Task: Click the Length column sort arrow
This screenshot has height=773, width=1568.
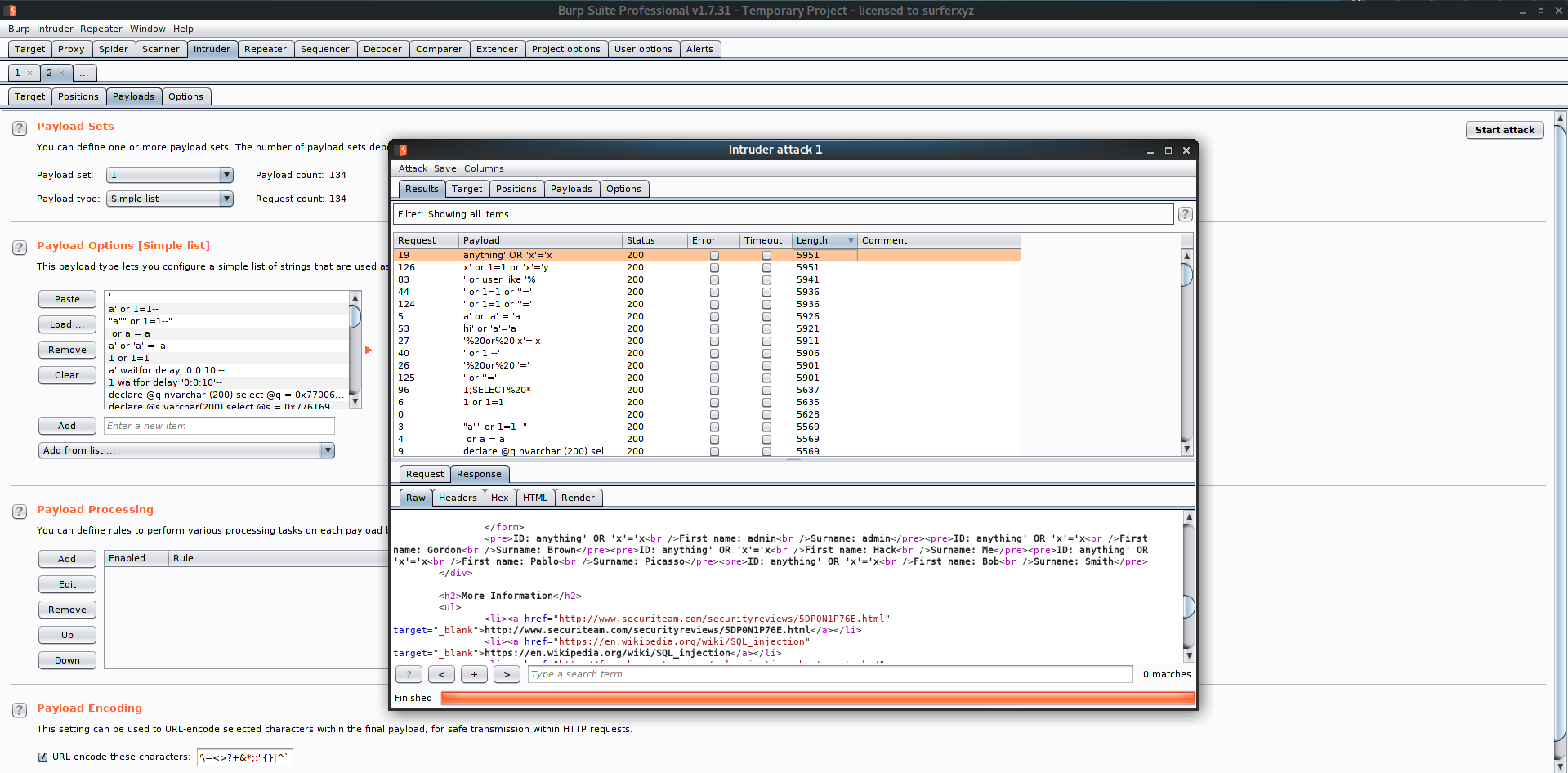Action: pyautogui.click(x=851, y=240)
